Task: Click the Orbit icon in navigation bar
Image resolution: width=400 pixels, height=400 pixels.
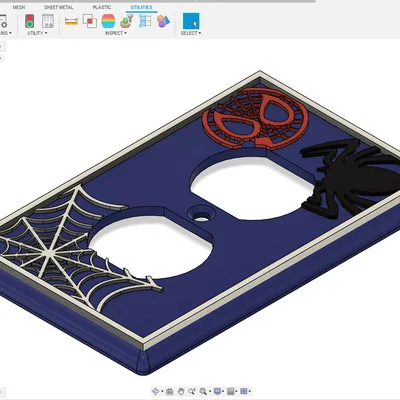Action: point(155,391)
